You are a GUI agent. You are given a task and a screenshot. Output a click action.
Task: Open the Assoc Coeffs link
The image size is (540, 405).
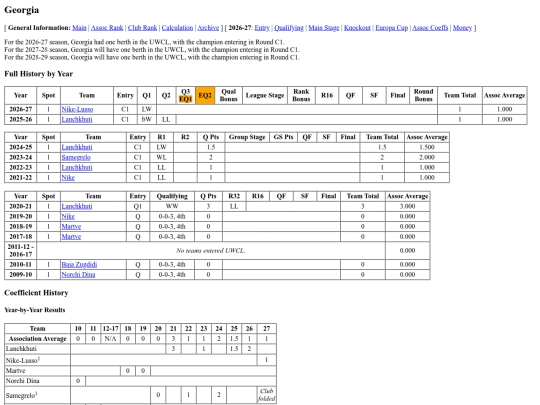pyautogui.click(x=430, y=28)
